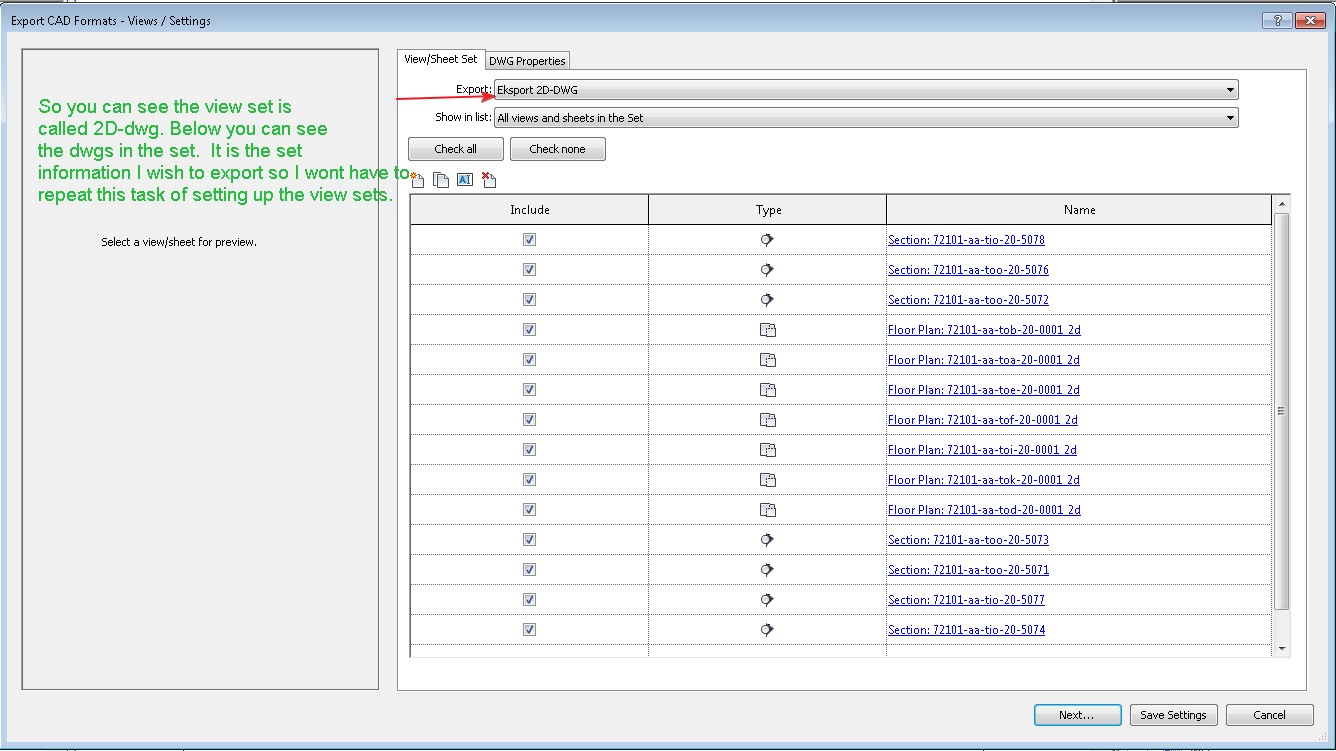The height and width of the screenshot is (751, 1336).
Task: Open link Floor Plan 72101-aa-tok-20-0001 2d
Action: coord(983,480)
